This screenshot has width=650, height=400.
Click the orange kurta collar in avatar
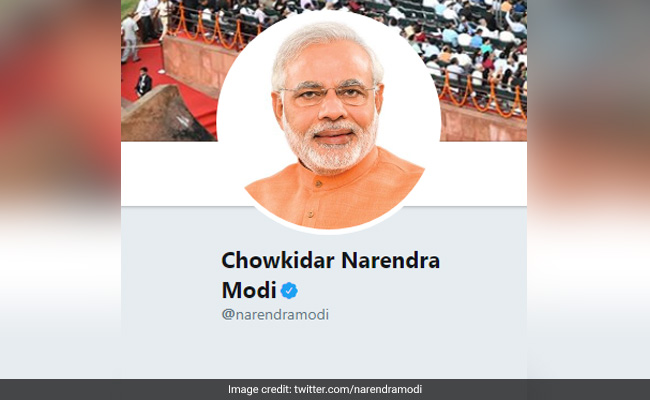[x=332, y=174]
